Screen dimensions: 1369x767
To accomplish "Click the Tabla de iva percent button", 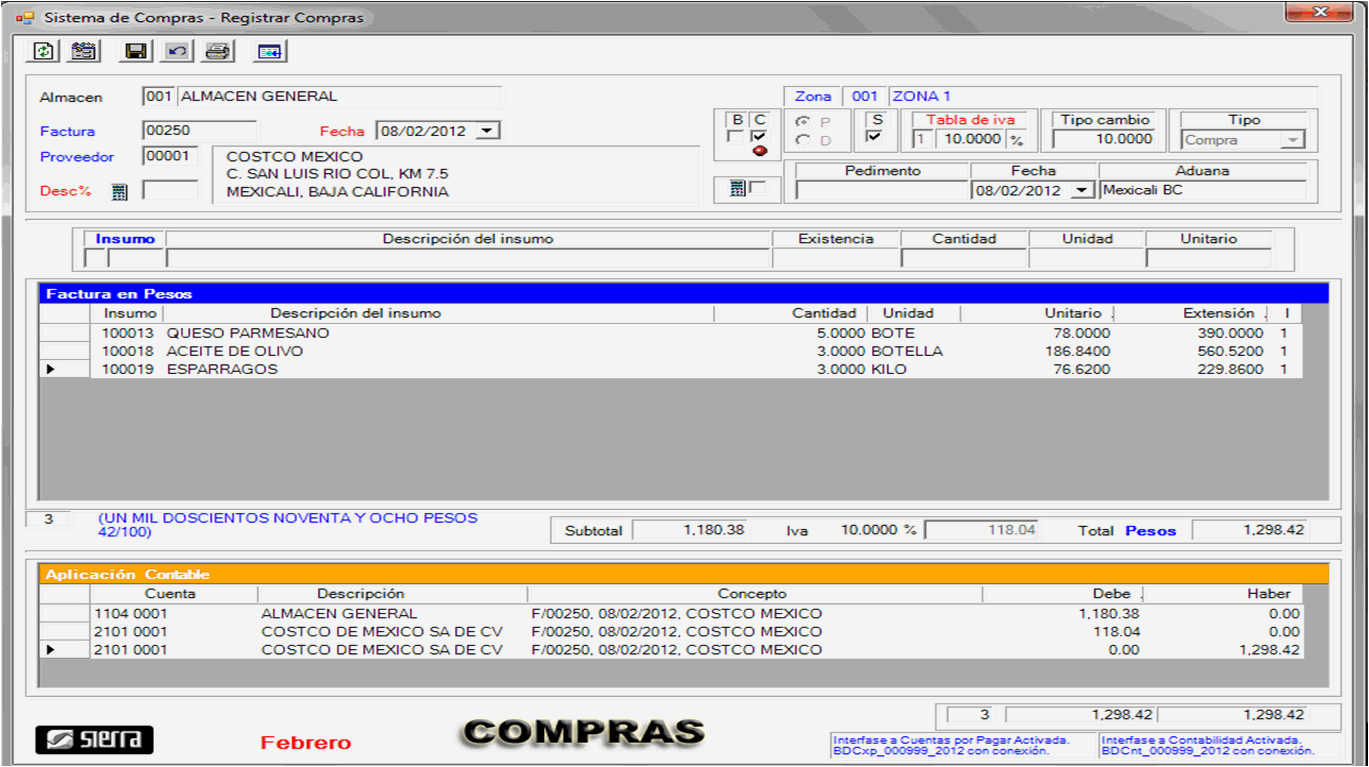I will coord(1016,141).
